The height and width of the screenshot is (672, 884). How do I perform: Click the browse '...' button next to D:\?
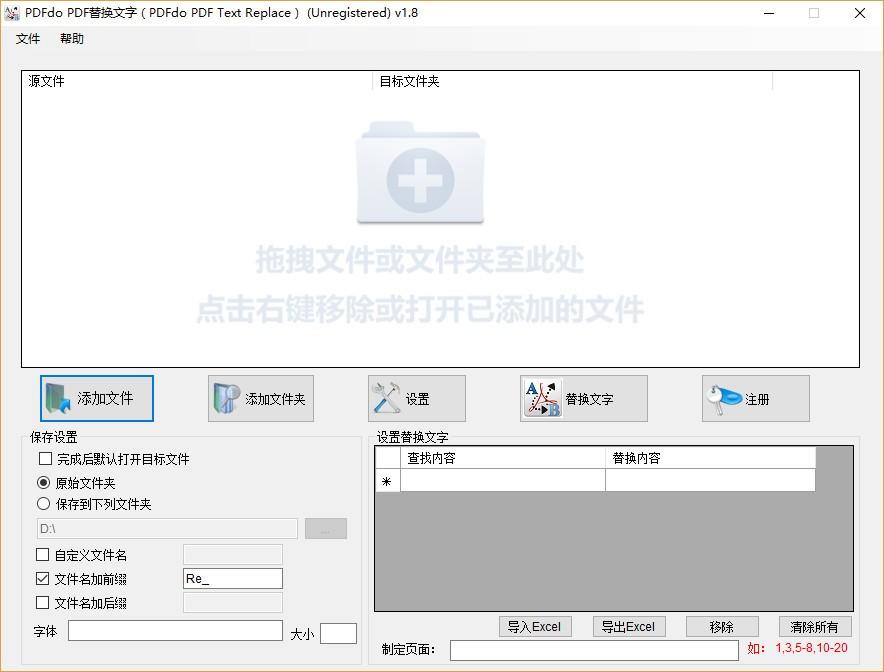[x=326, y=528]
